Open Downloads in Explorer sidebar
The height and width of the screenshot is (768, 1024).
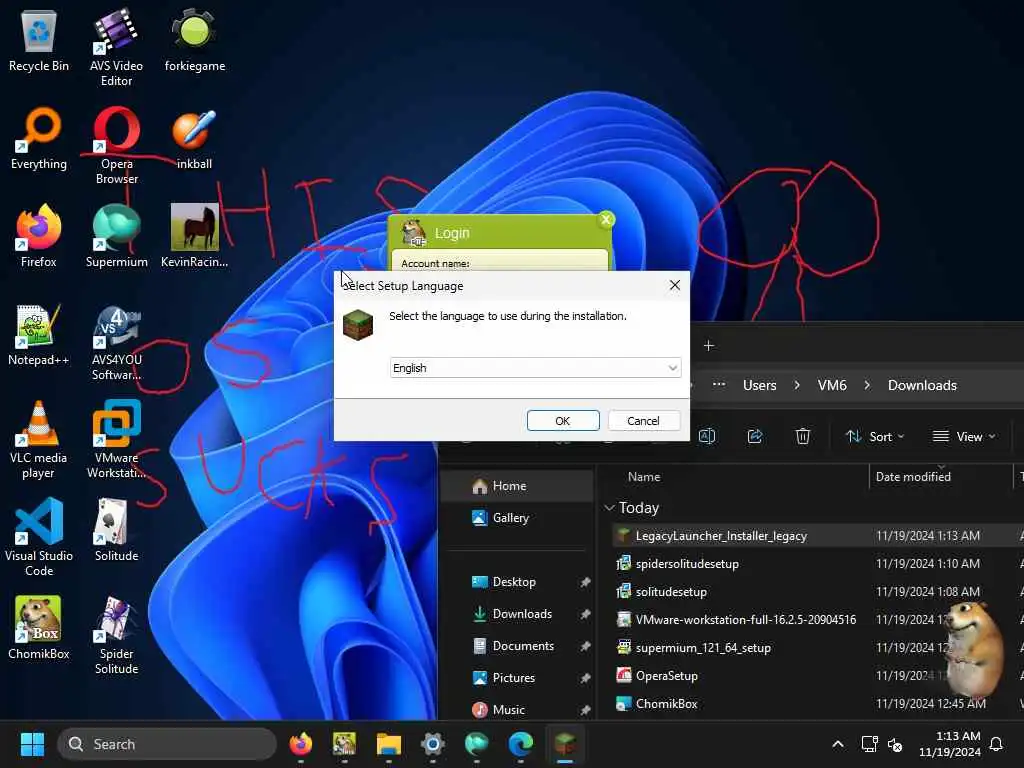[517, 614]
